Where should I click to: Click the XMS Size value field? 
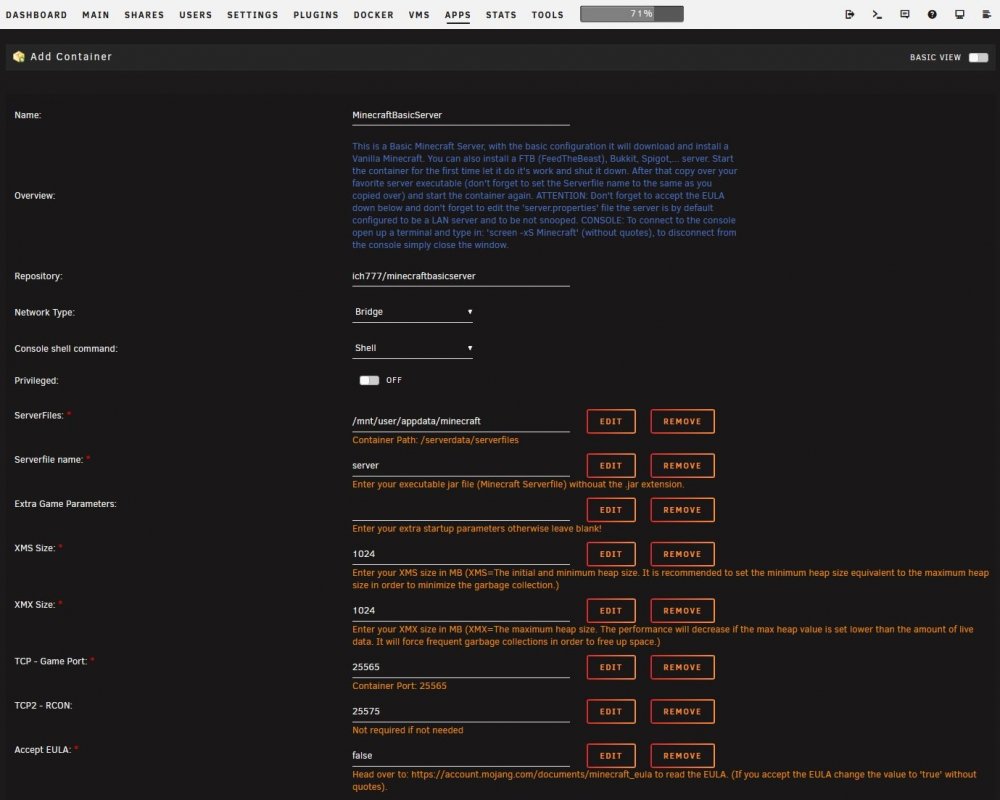tap(460, 554)
